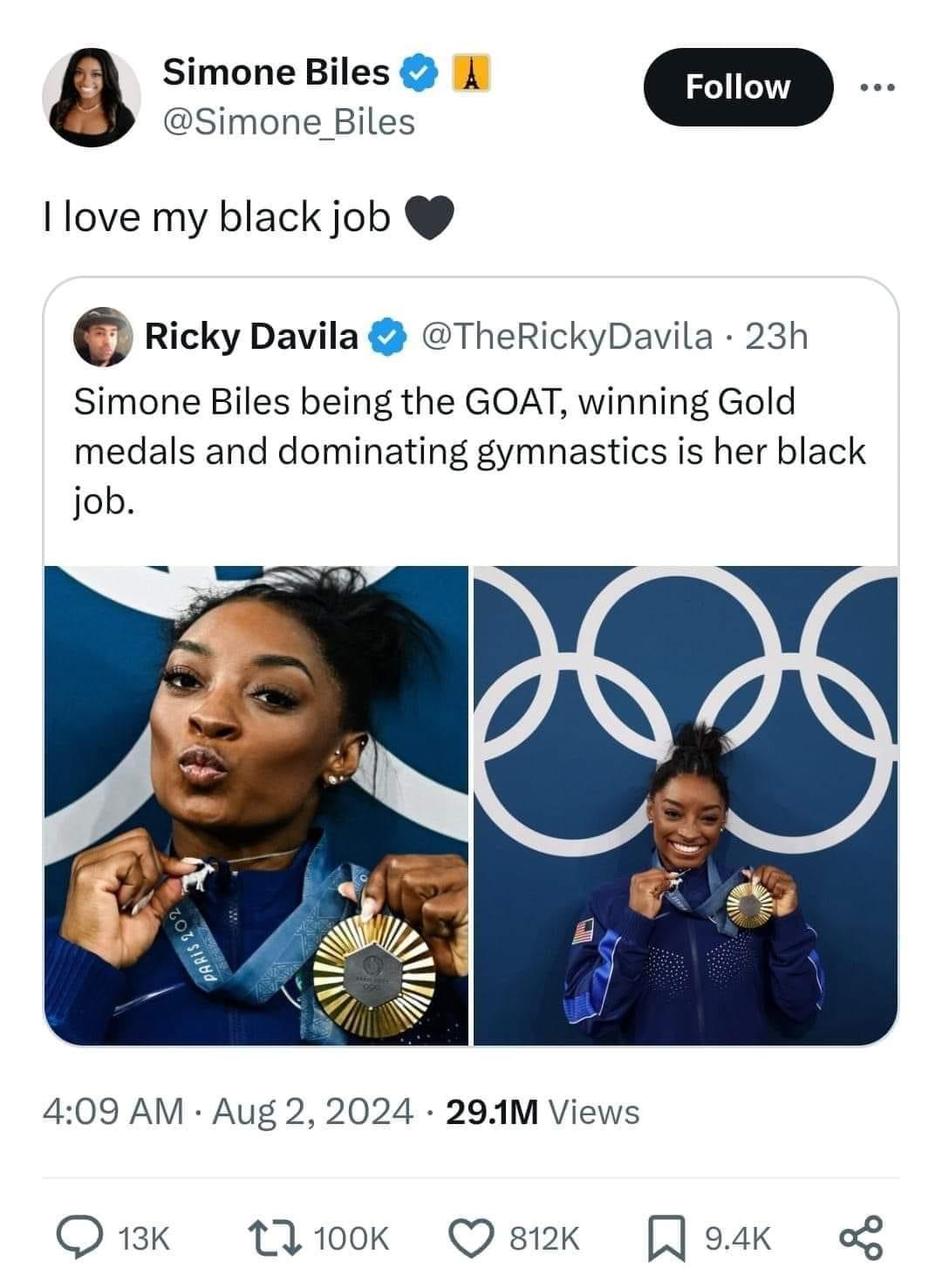Open the quoted tweet's left photo
942x1288 pixels.
(x=256, y=805)
